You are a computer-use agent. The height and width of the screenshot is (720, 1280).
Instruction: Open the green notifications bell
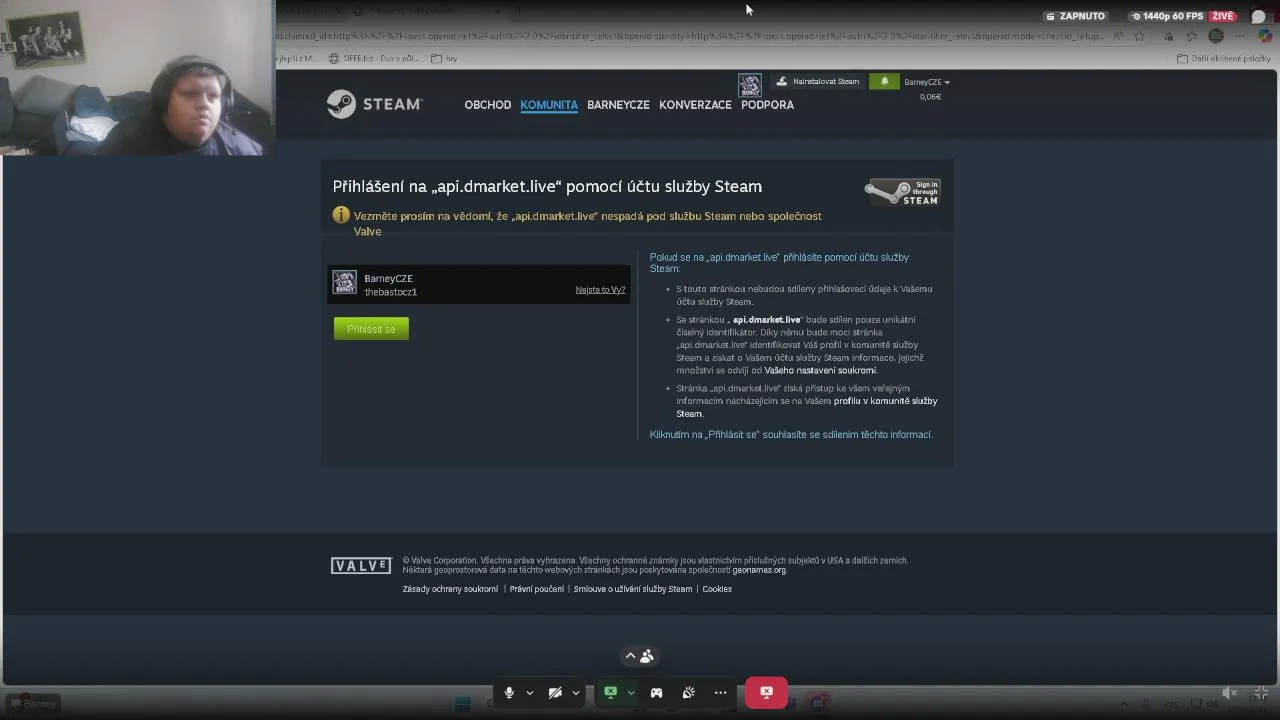tap(884, 82)
